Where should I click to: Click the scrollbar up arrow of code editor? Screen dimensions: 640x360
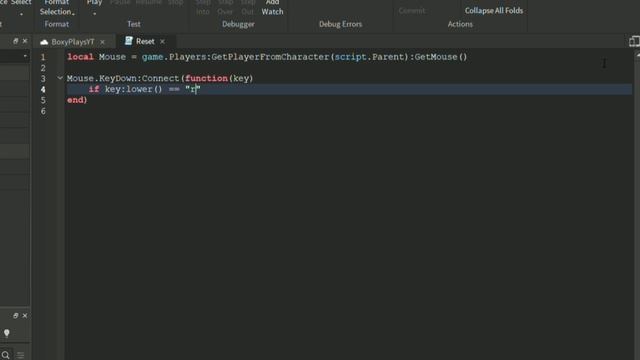pyautogui.click(x=637, y=54)
